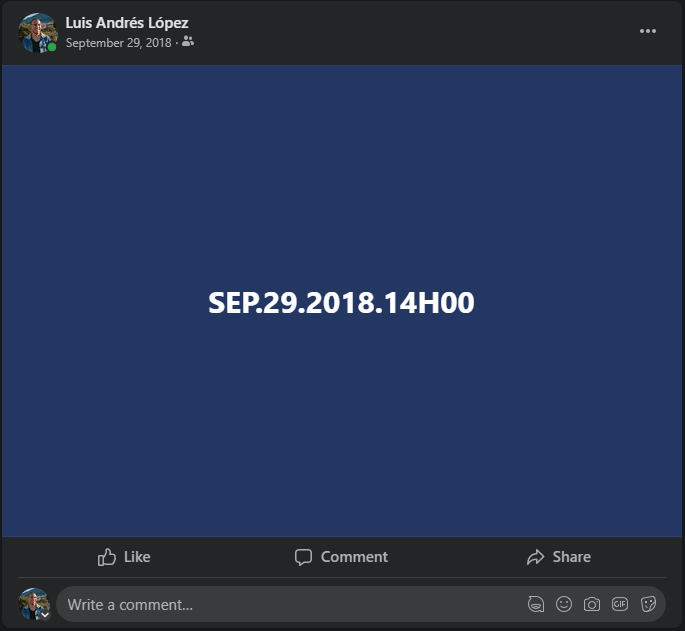Click the avatar sticker icon in comment box
The image size is (685, 631).
(x=536, y=604)
